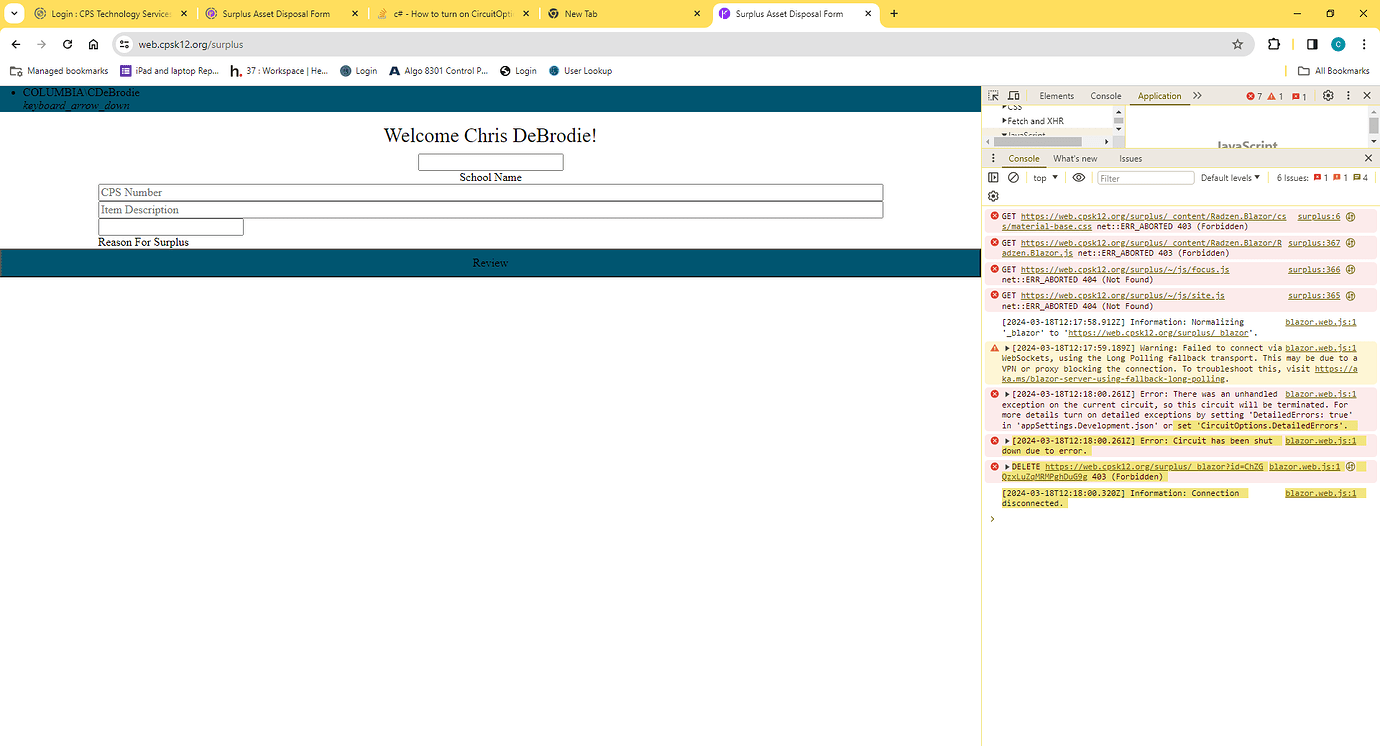Screen dimensions: 1380x746
Task: Reload the surplus page
Action: [x=67, y=44]
